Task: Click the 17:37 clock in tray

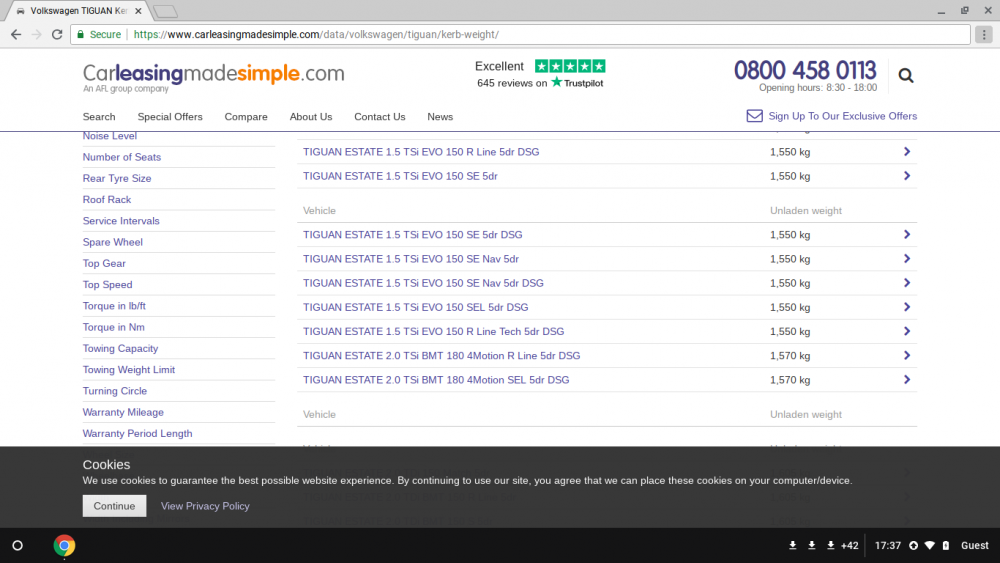Action: pos(887,545)
